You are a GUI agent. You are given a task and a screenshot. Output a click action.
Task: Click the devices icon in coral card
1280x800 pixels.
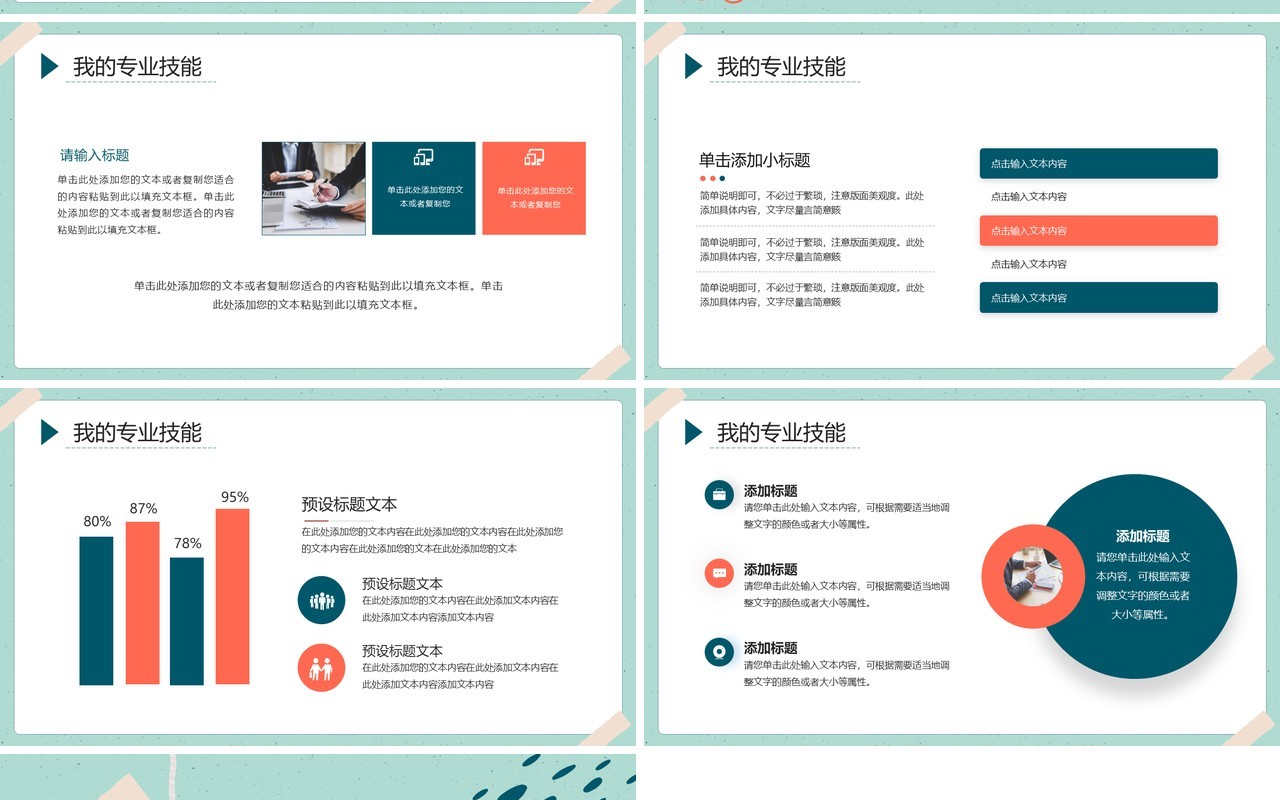click(534, 157)
